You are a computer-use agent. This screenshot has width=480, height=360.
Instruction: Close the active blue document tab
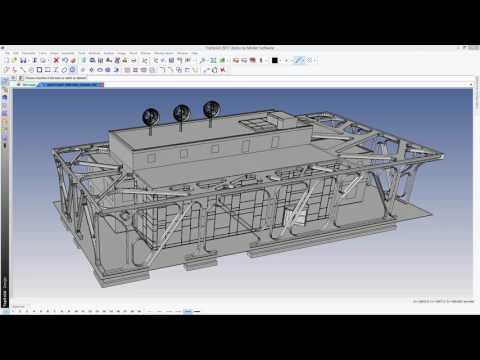(x=102, y=85)
